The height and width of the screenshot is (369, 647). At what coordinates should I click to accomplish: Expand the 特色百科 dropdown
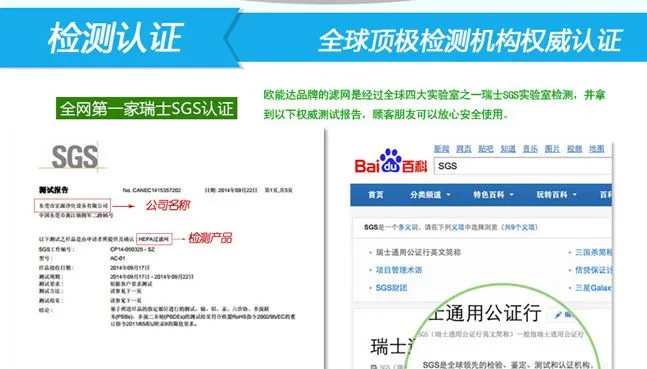(x=493, y=194)
